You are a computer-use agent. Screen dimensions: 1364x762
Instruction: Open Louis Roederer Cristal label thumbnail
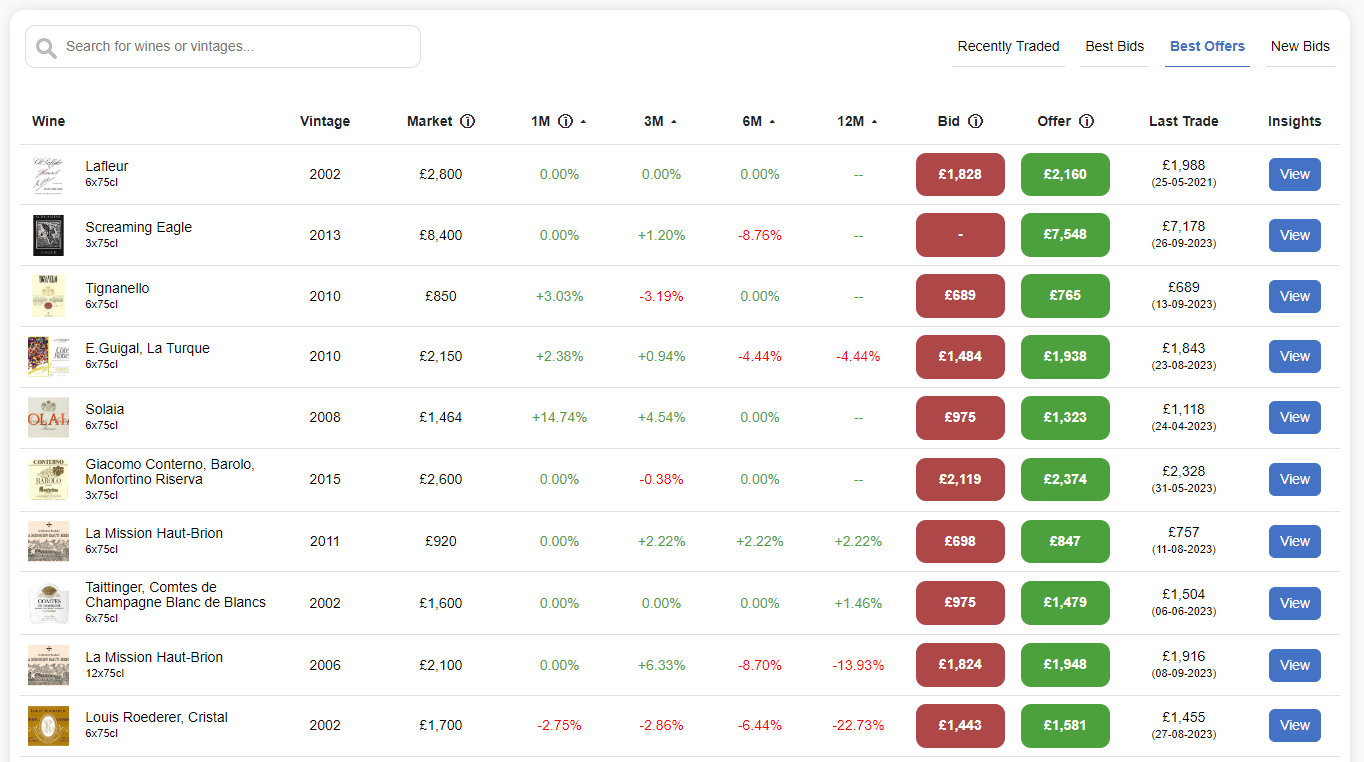[x=48, y=726]
